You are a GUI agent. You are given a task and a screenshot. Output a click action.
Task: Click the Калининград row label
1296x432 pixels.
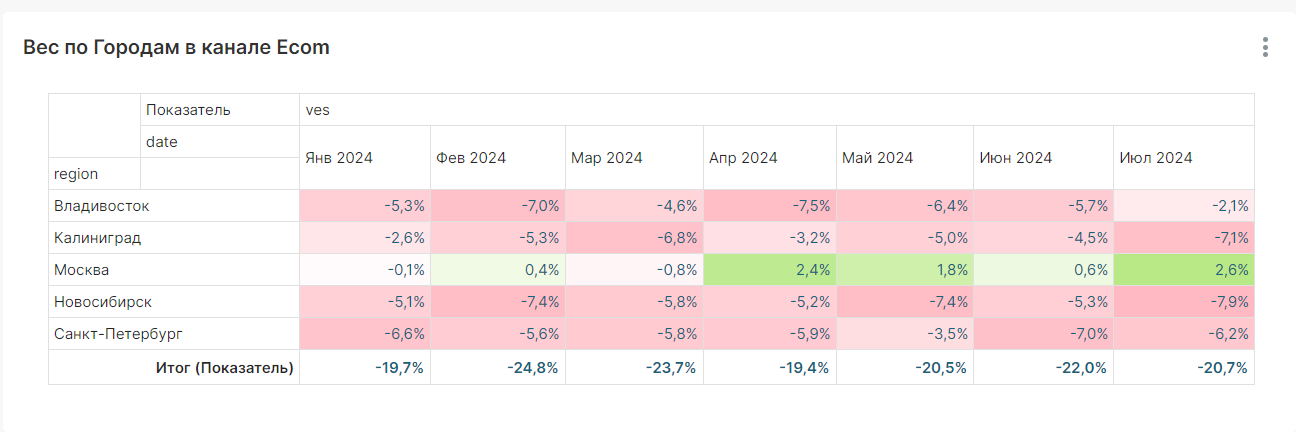pos(98,238)
